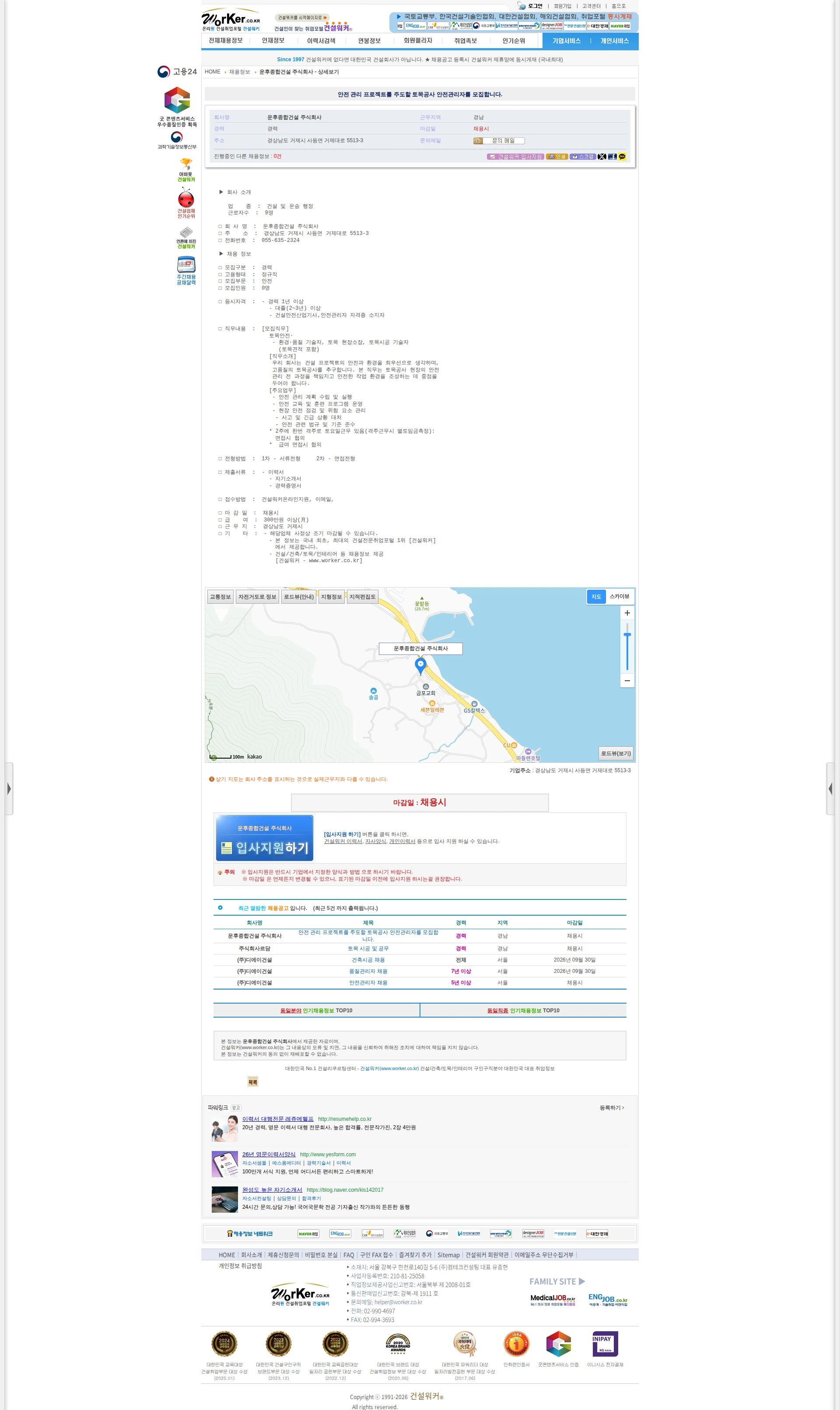This screenshot has width=840, height=1410.
Task: Open 로드뷰(보기) button on map
Action: 615,753
